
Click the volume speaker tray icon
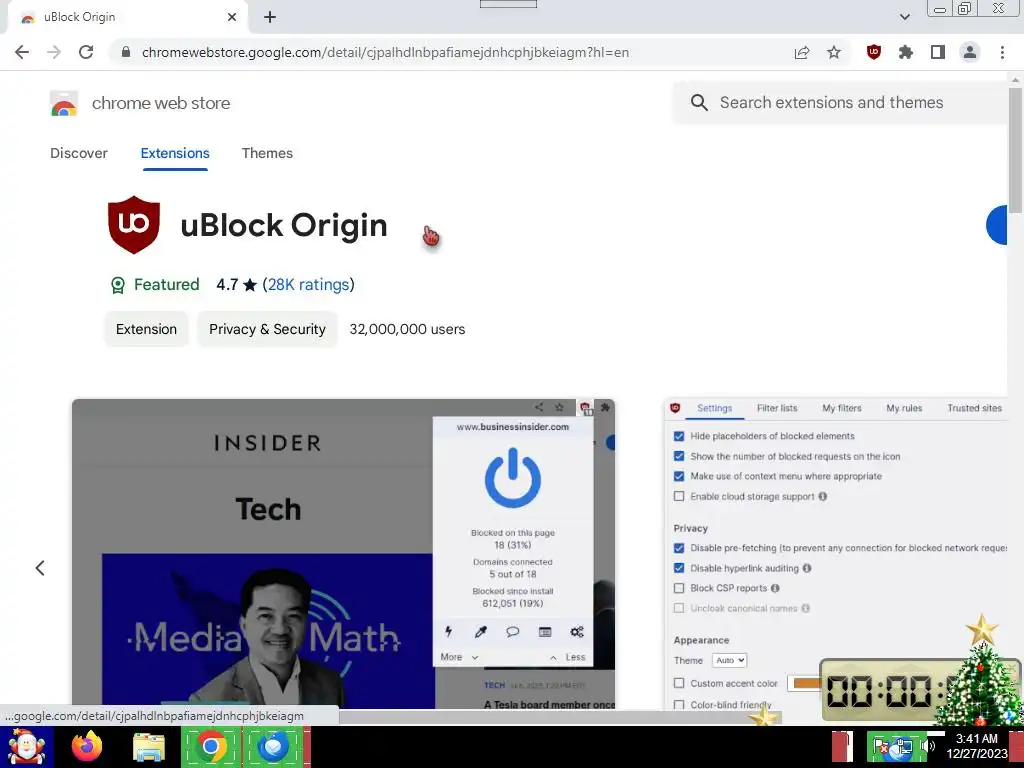click(927, 746)
